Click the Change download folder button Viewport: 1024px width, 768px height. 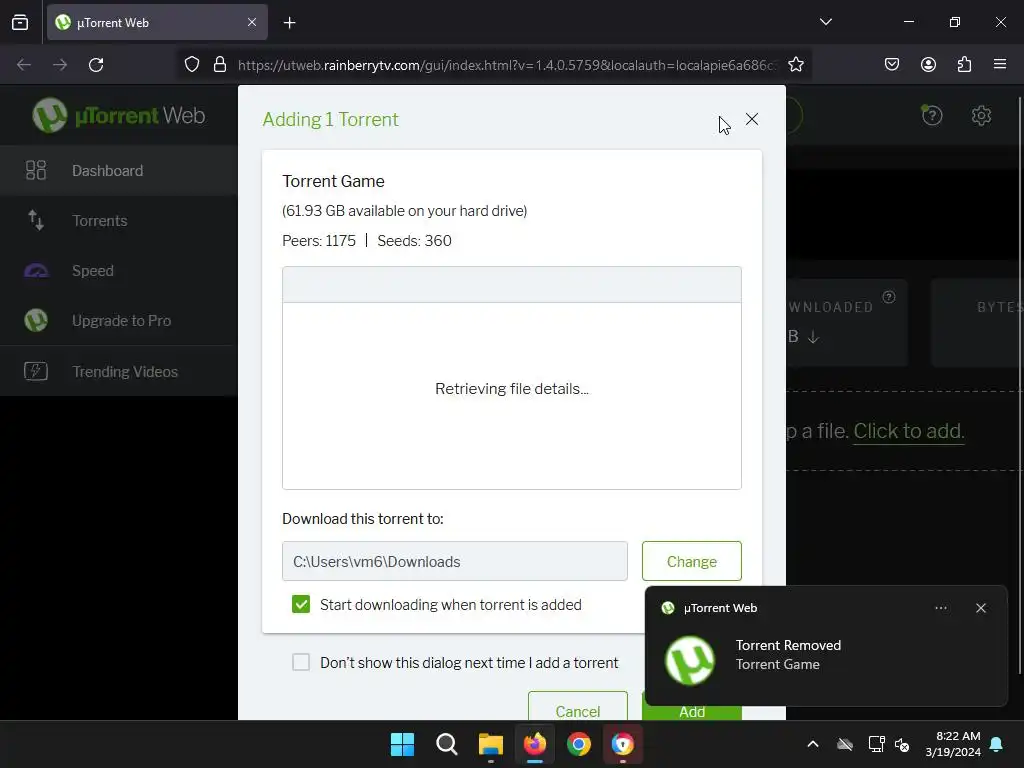pyautogui.click(x=692, y=561)
